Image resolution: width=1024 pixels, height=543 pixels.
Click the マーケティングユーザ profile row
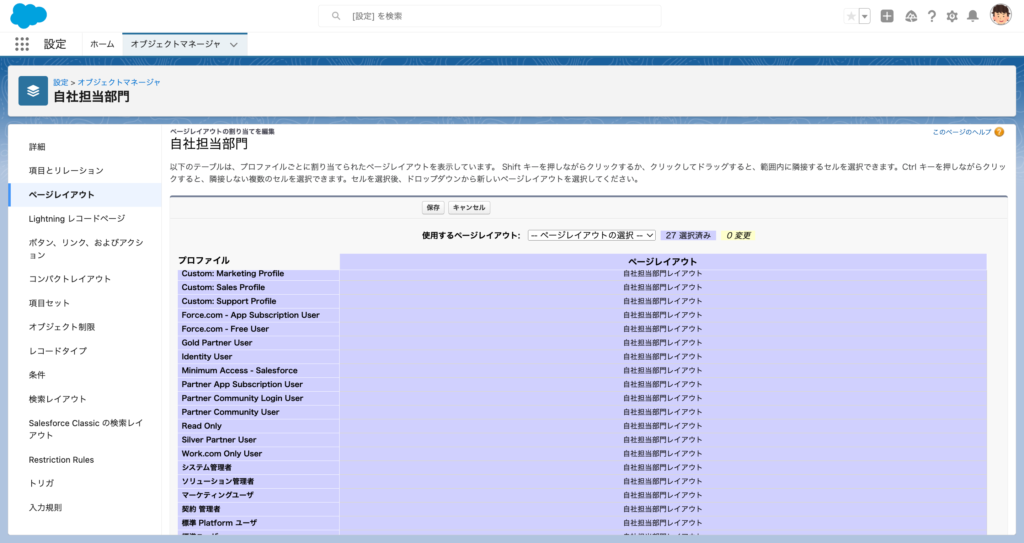pyautogui.click(x=259, y=495)
